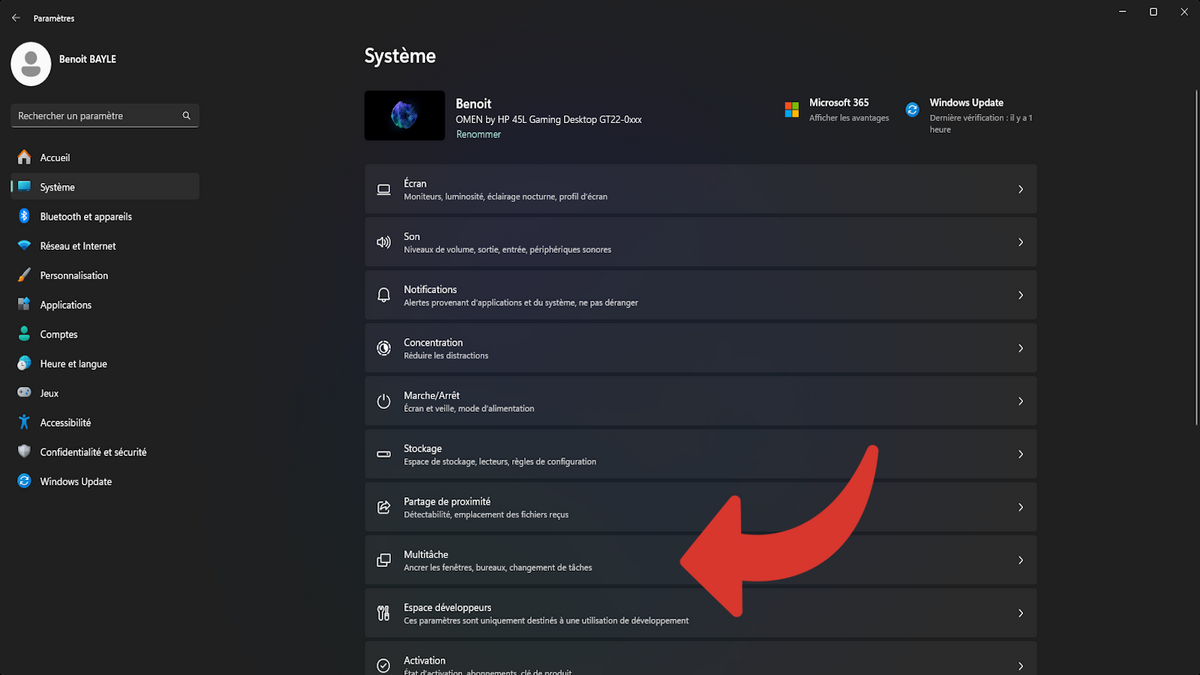The image size is (1200, 675).
Task: Click Afficher les avantages under Microsoft 365
Action: pyautogui.click(x=849, y=118)
